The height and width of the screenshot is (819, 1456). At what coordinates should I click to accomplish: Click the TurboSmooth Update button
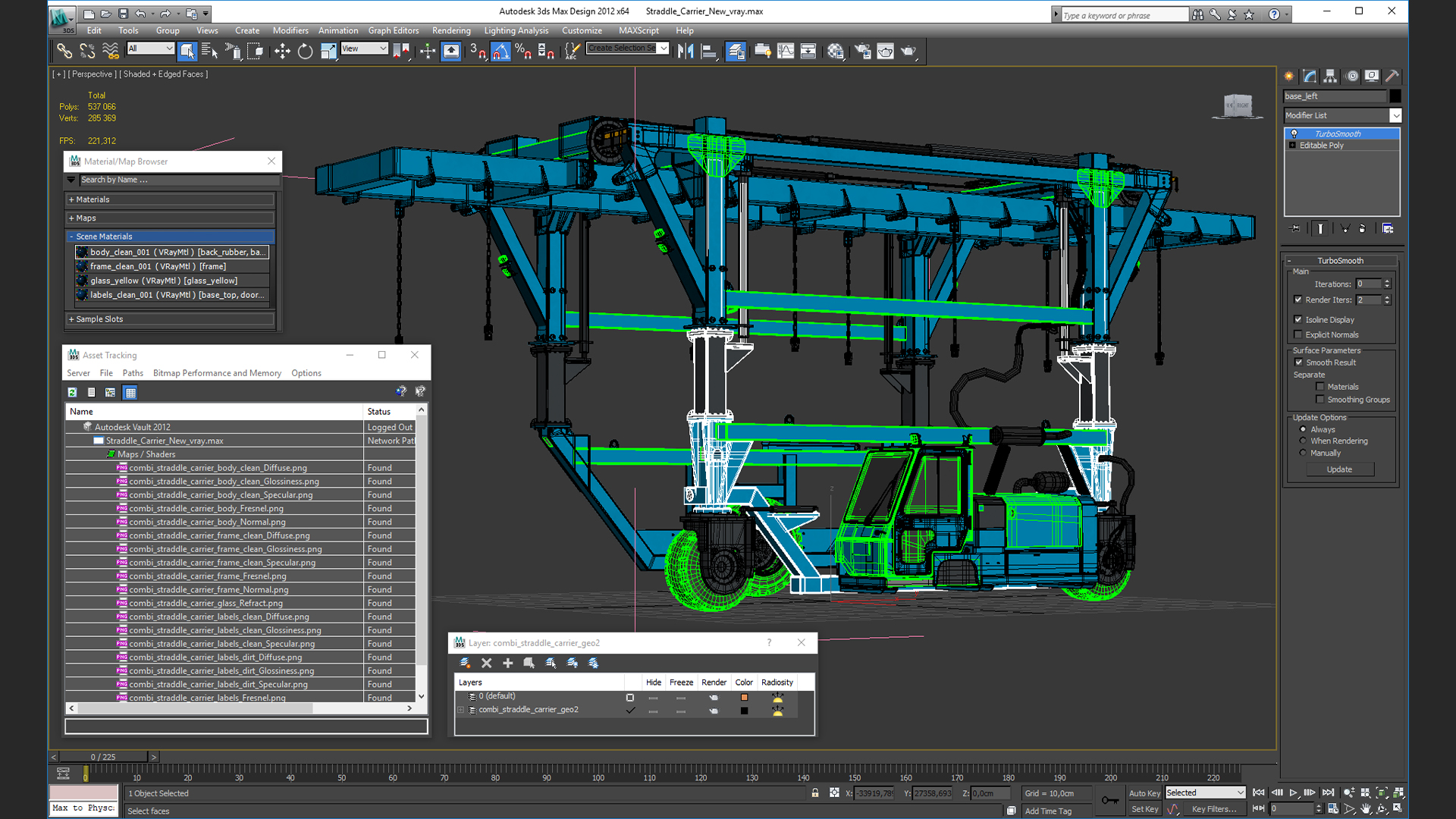tap(1339, 469)
